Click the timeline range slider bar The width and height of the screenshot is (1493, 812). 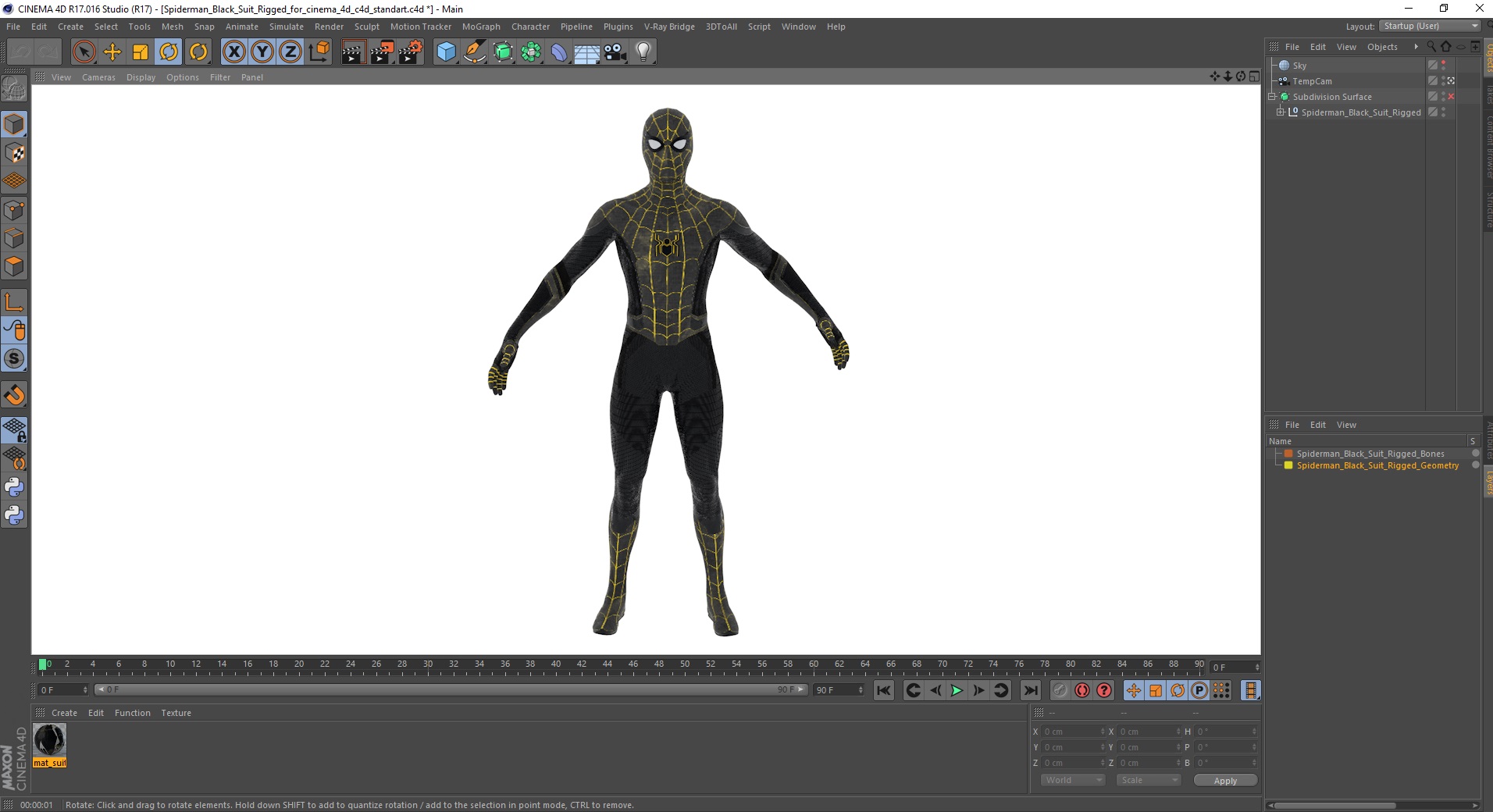coord(451,689)
